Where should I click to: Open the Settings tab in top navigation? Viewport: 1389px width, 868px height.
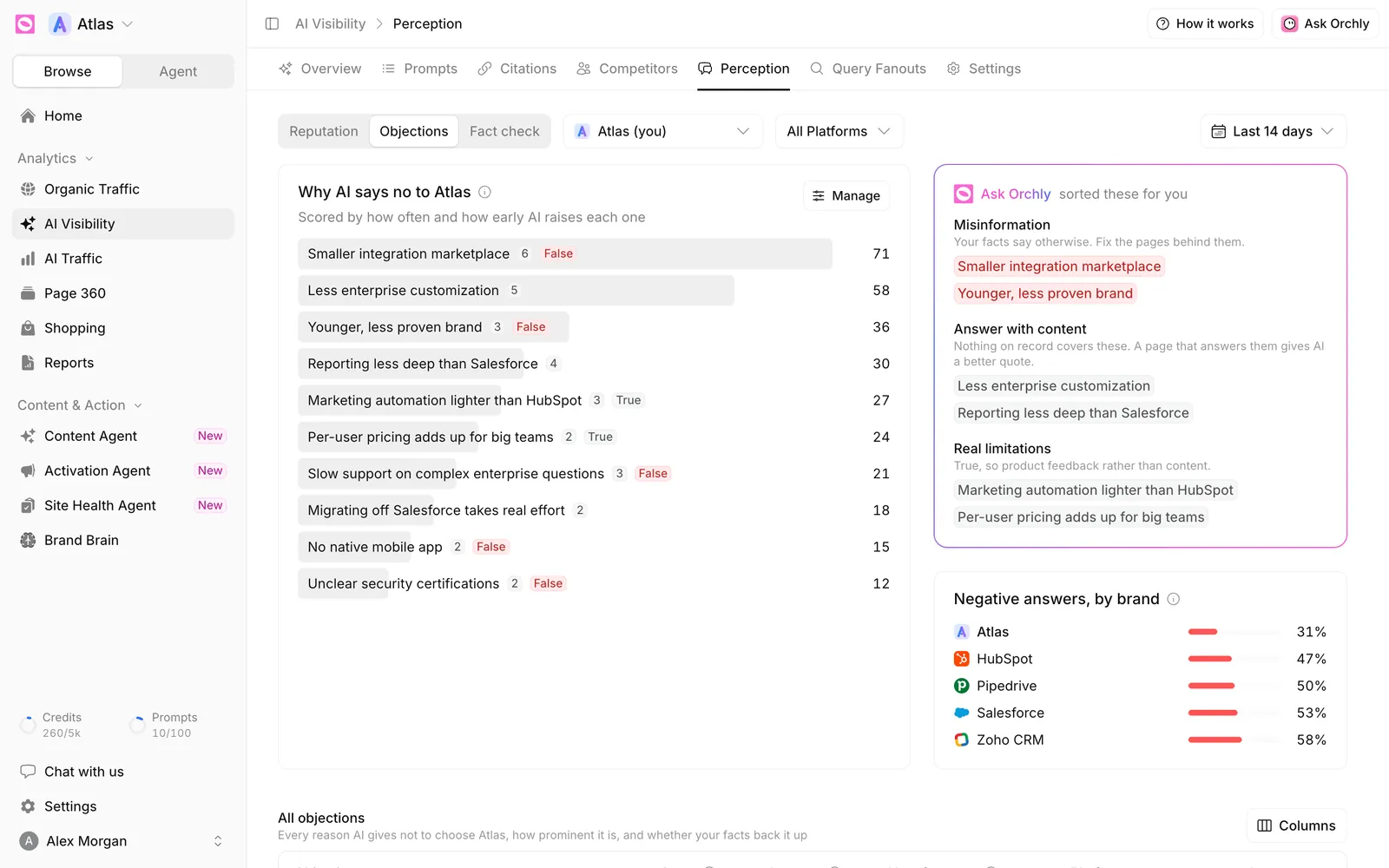984,69
